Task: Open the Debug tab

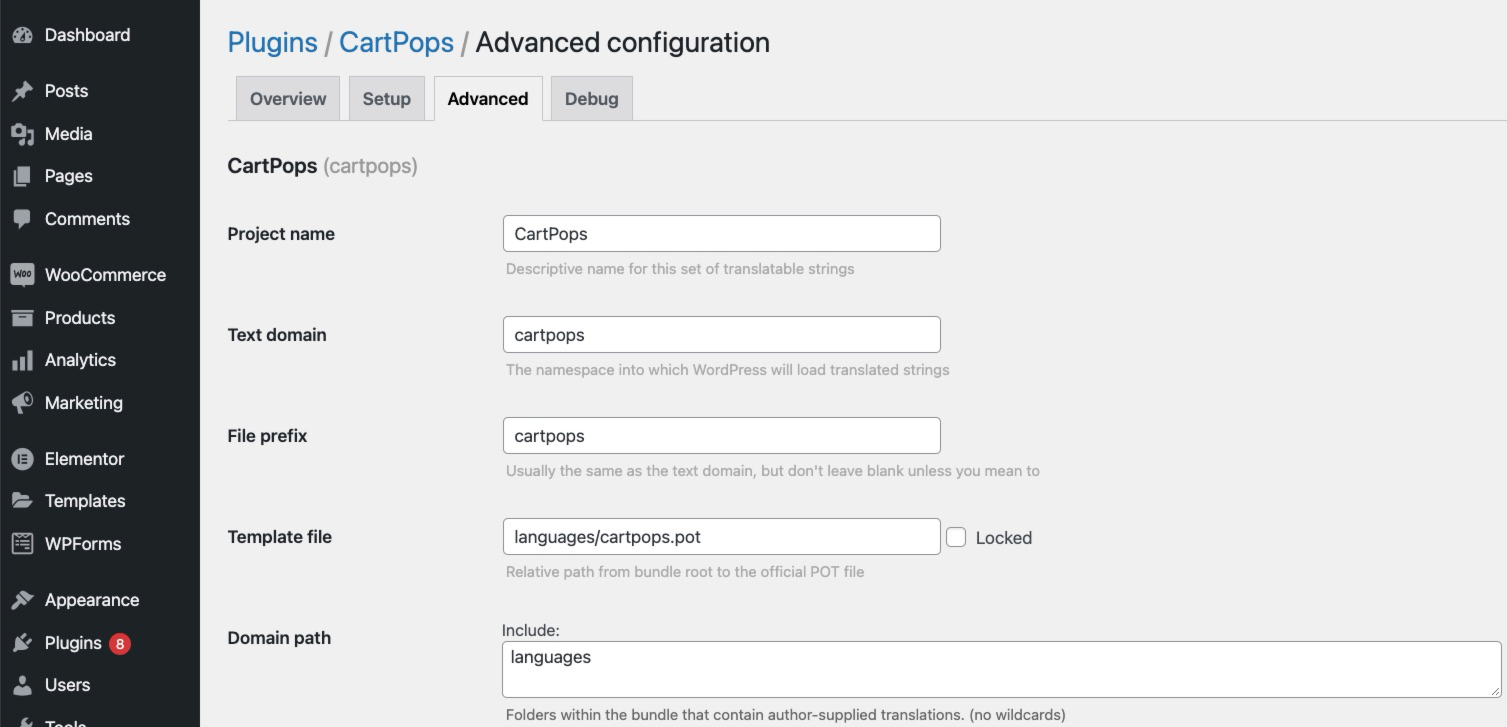Action: click(591, 98)
